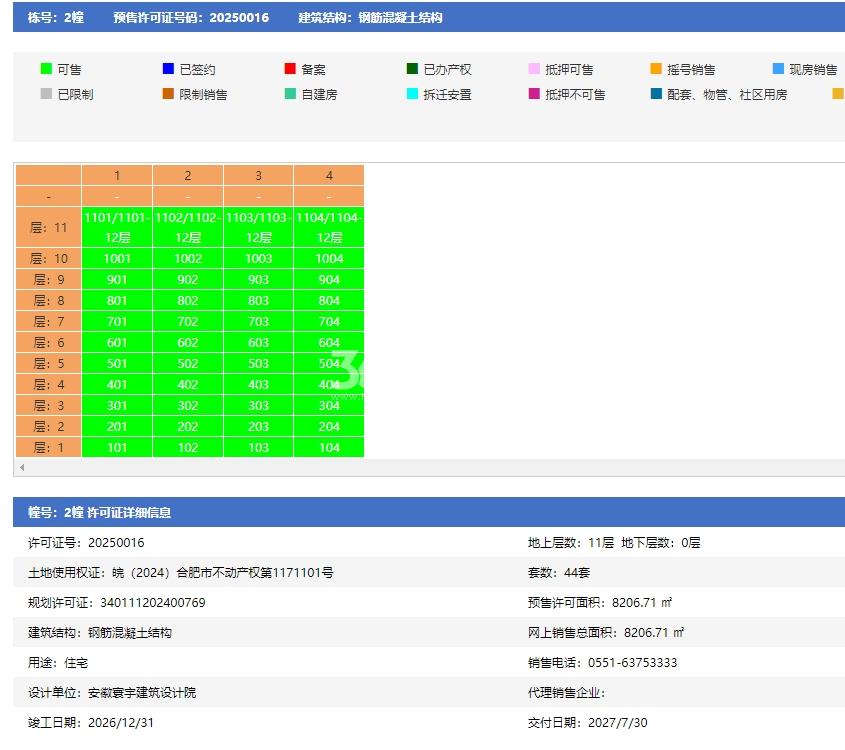Select ground floor unit 102

pos(188,447)
